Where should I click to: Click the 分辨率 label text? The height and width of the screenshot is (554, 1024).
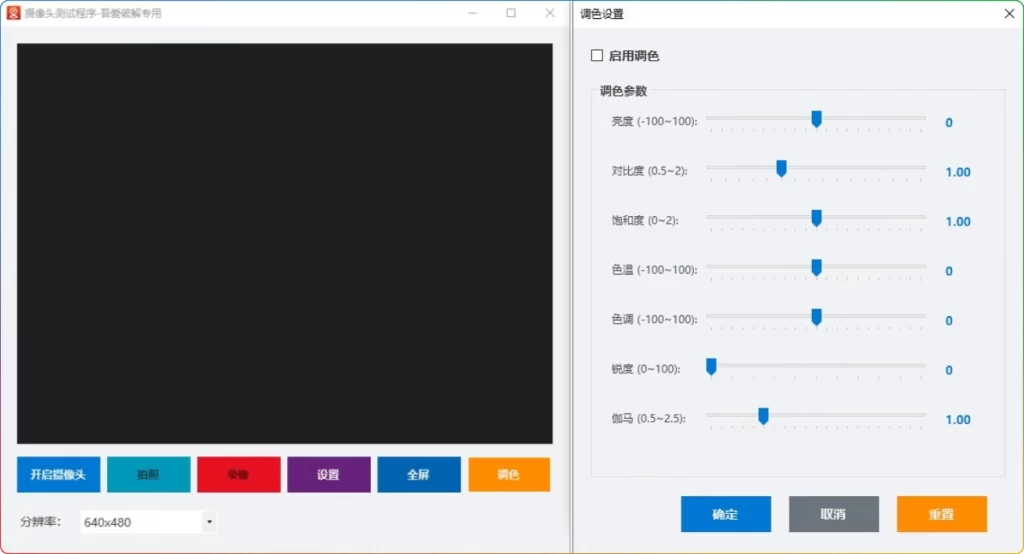[40, 521]
